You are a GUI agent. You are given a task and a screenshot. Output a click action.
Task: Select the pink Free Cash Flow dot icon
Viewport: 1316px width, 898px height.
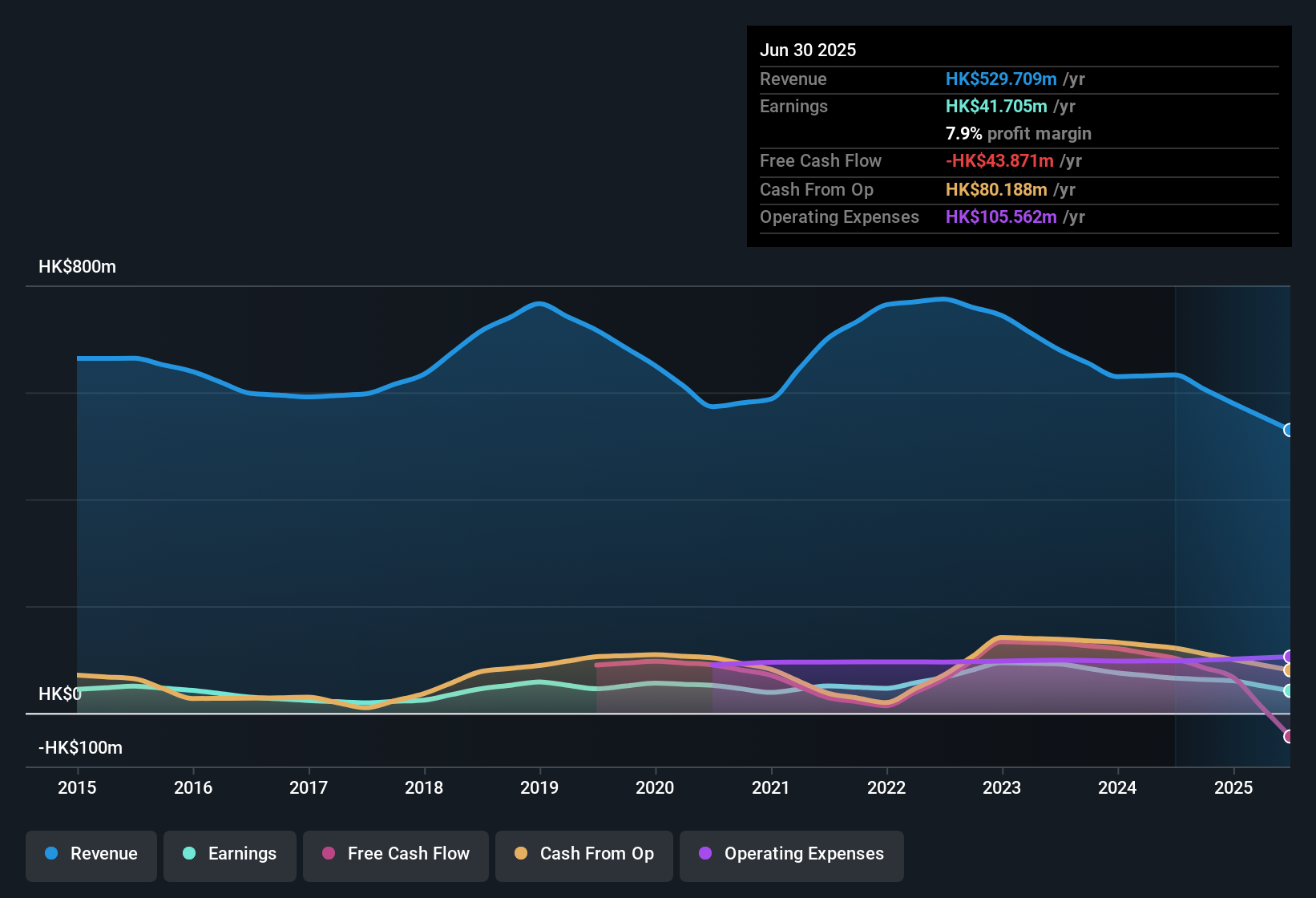[x=329, y=854]
